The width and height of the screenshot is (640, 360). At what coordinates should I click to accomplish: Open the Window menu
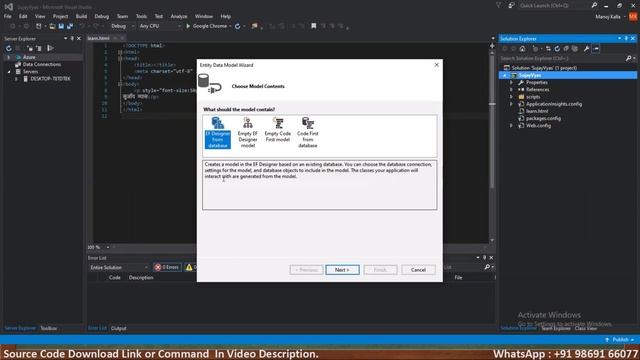coord(204,16)
